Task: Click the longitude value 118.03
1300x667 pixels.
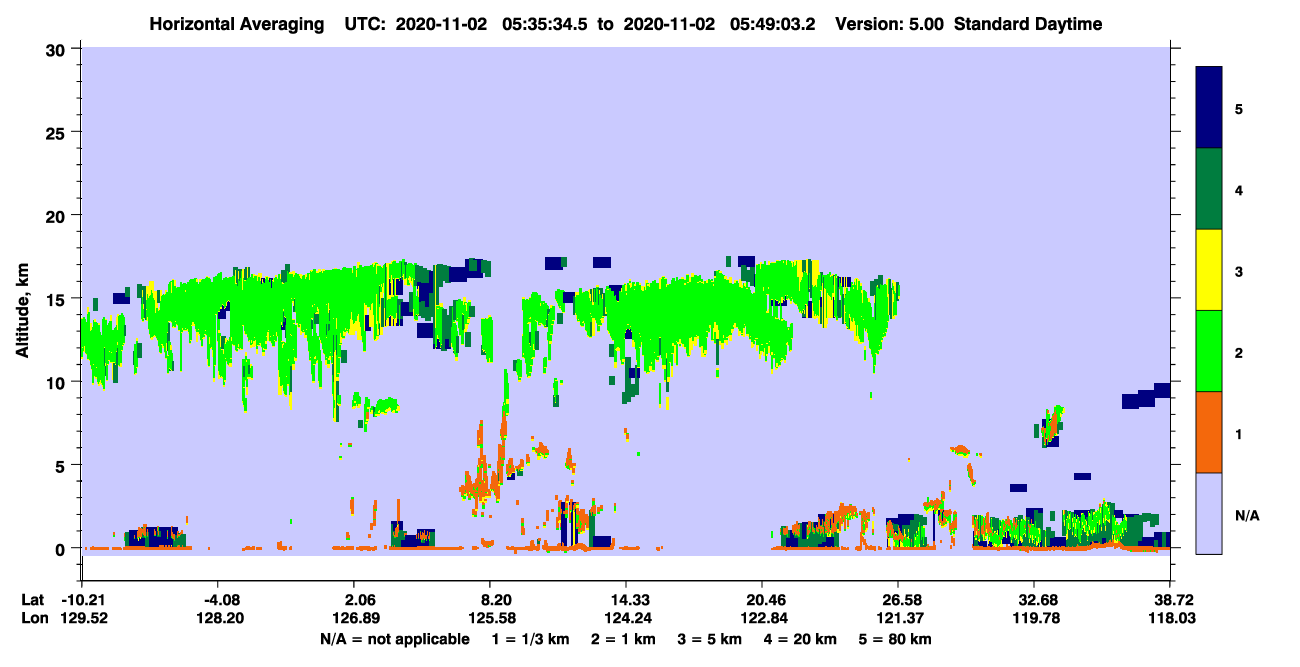Action: pyautogui.click(x=1173, y=618)
